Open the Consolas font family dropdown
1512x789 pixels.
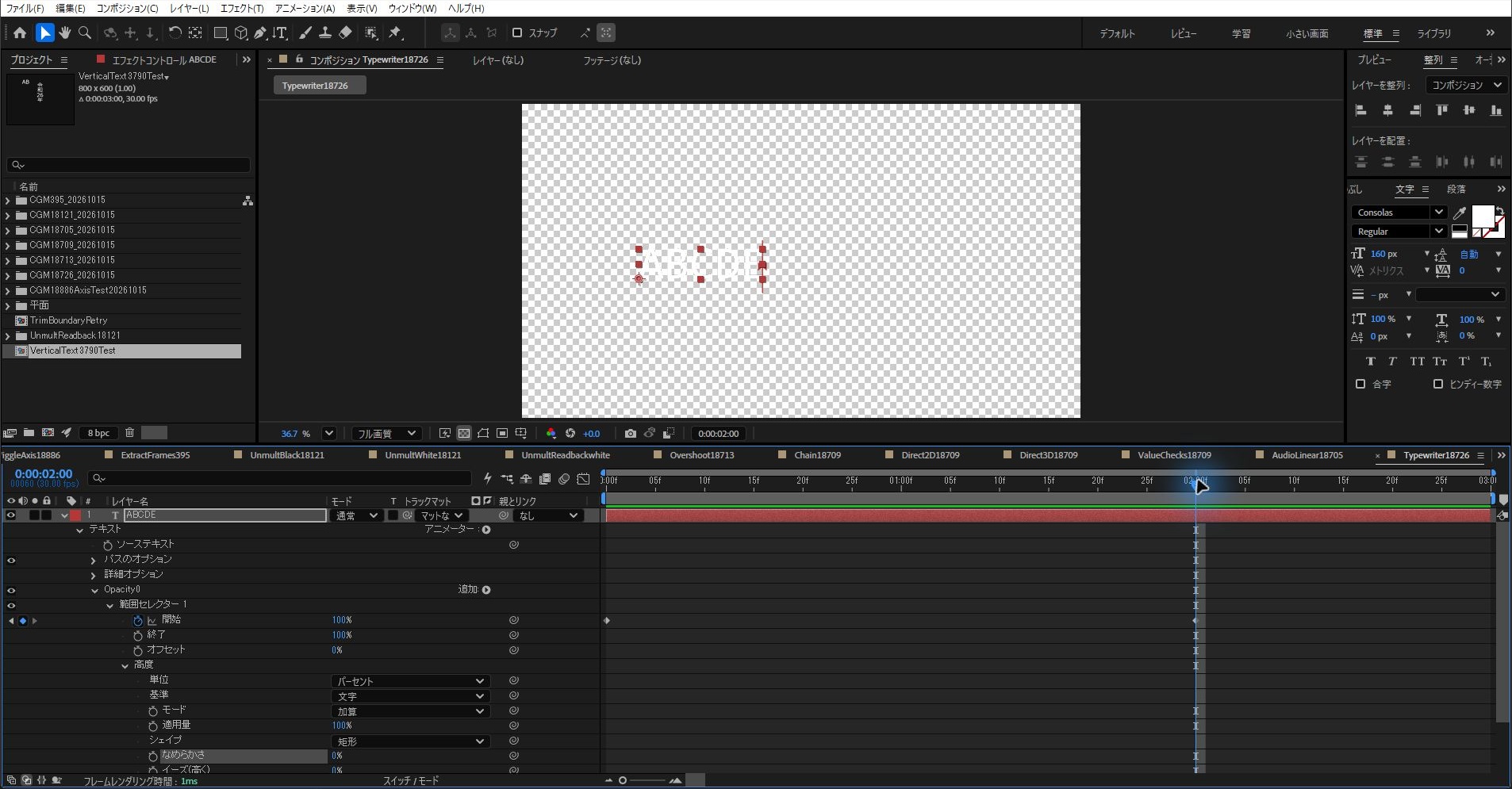(x=1399, y=213)
